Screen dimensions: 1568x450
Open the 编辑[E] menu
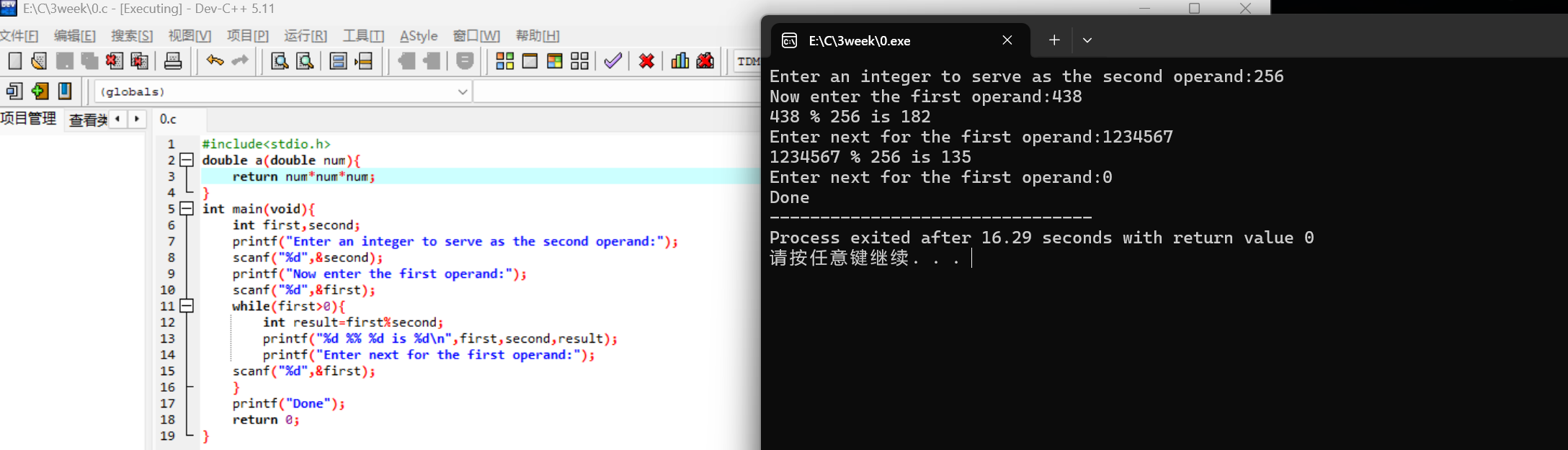(x=75, y=36)
